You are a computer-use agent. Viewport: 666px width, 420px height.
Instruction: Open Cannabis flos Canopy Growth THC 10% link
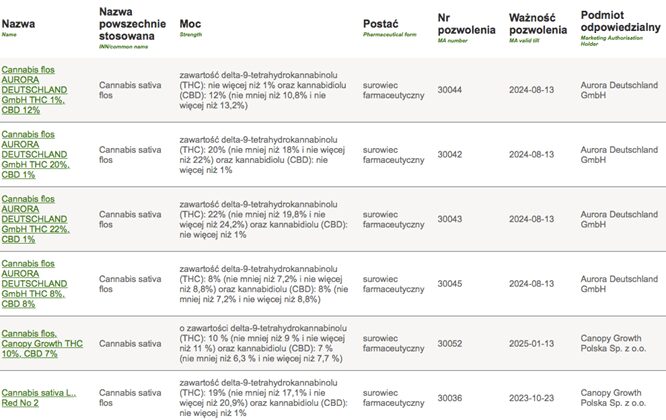42,344
